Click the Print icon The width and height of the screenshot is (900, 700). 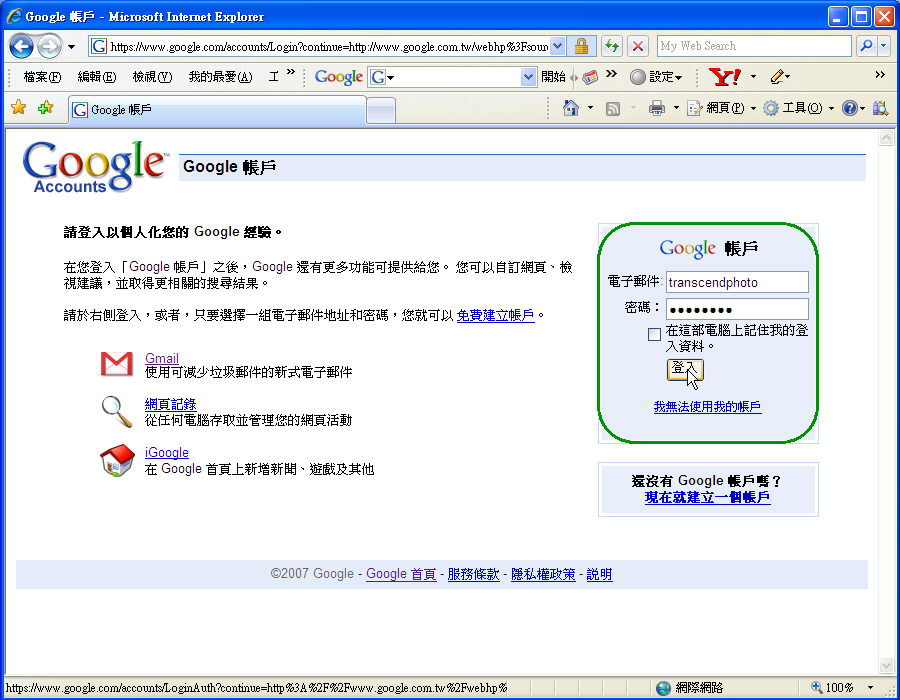pos(657,108)
